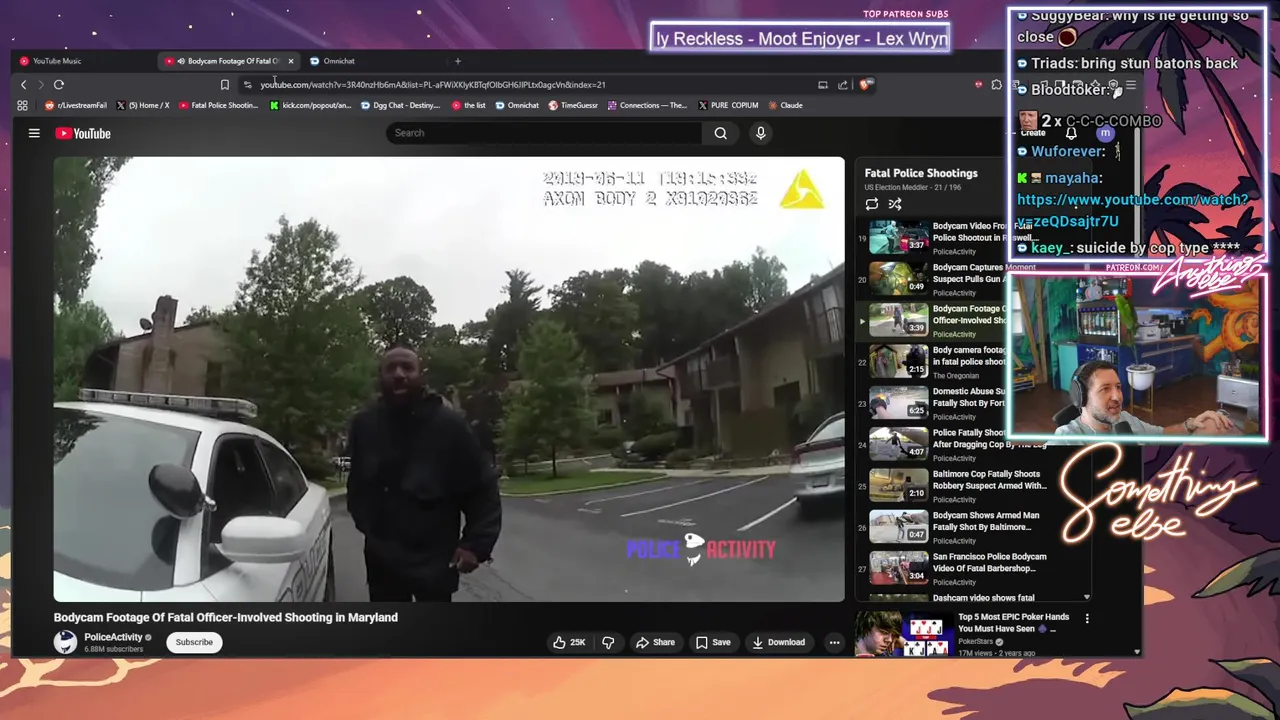This screenshot has height=720, width=1280.
Task: Subscribe to PoliceActivity channel
Action: pyautogui.click(x=194, y=642)
